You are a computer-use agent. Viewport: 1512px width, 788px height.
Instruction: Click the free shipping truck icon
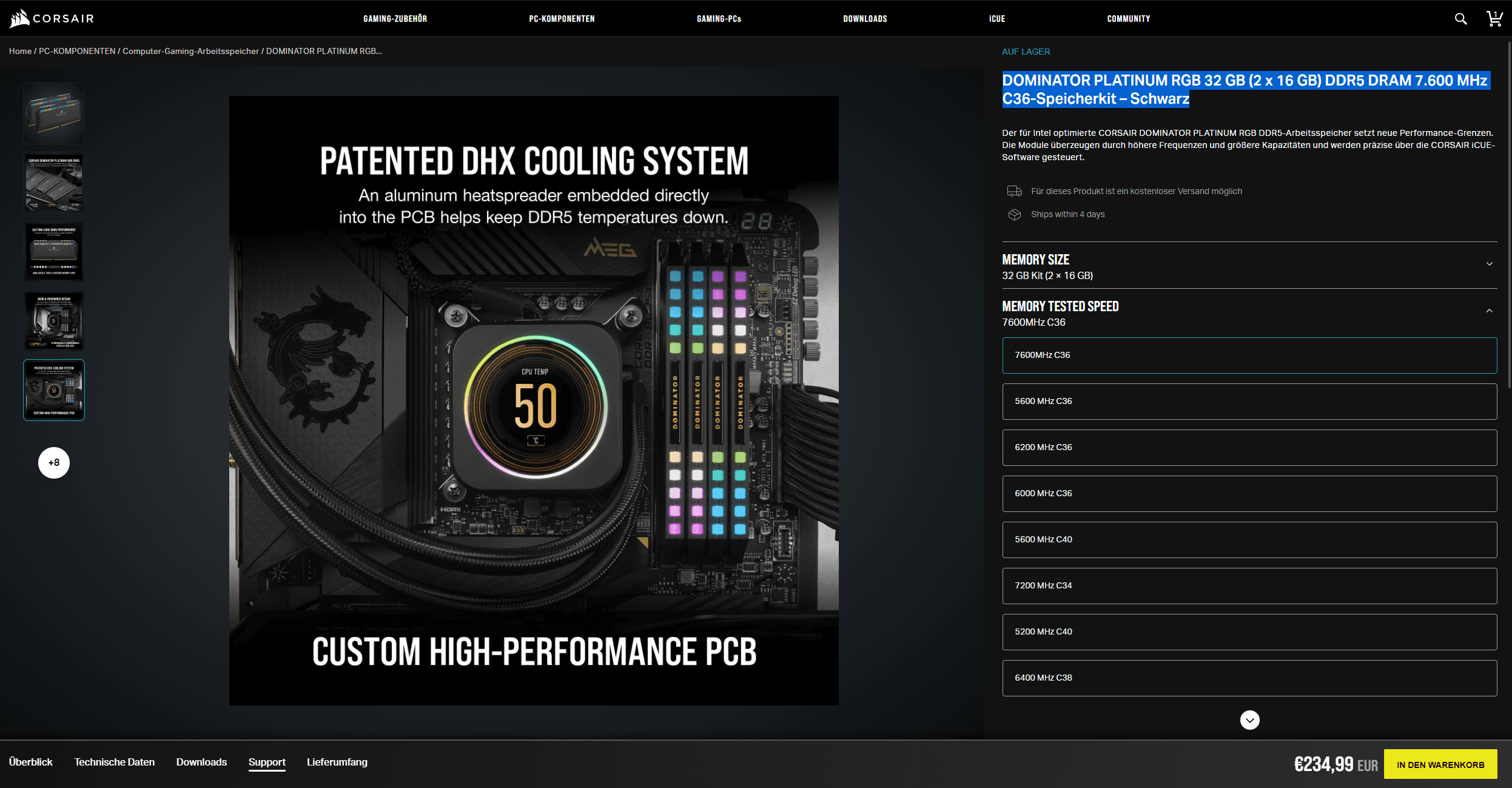[1015, 191]
